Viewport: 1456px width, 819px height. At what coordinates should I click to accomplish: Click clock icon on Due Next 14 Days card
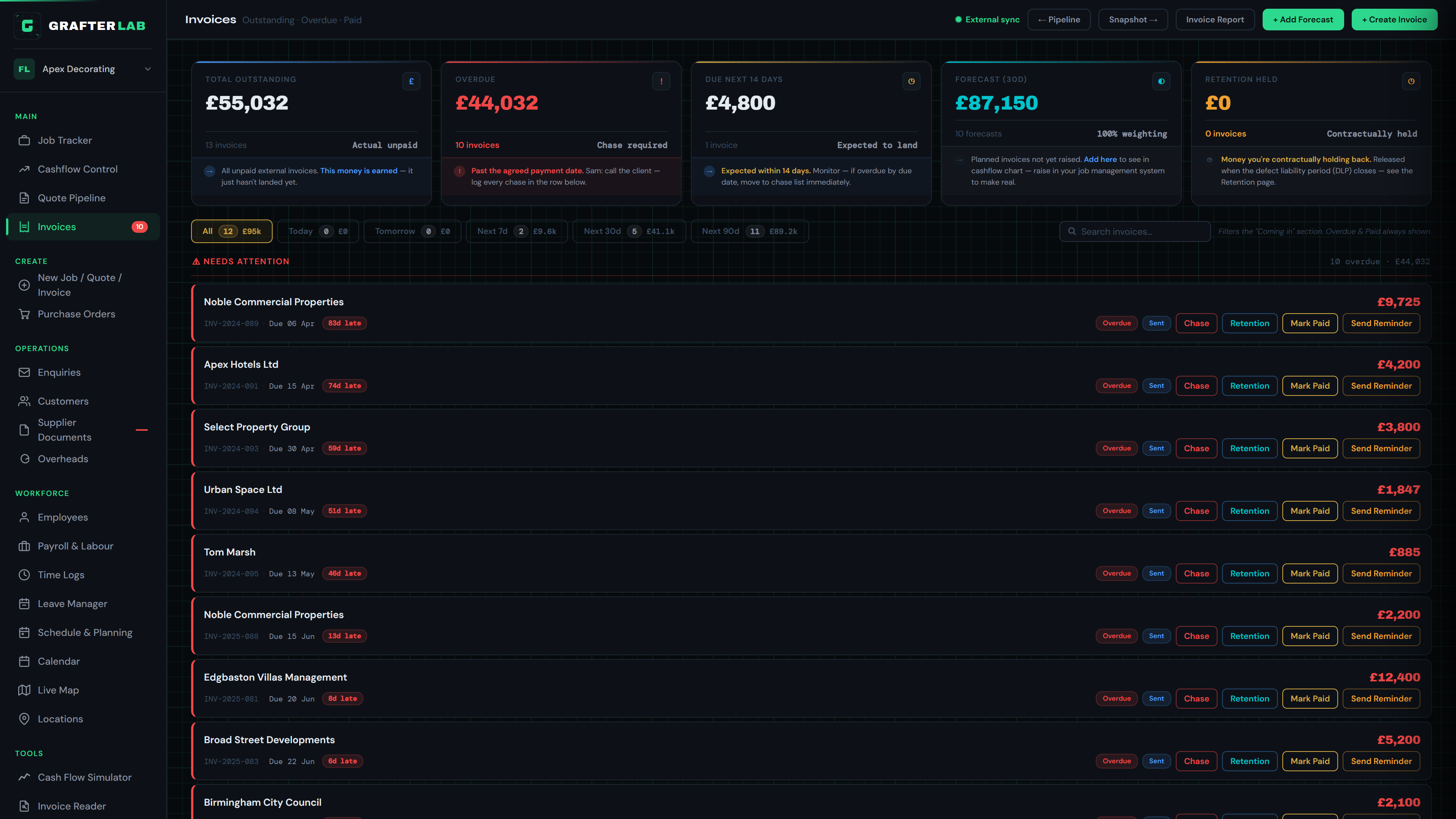[x=911, y=82]
